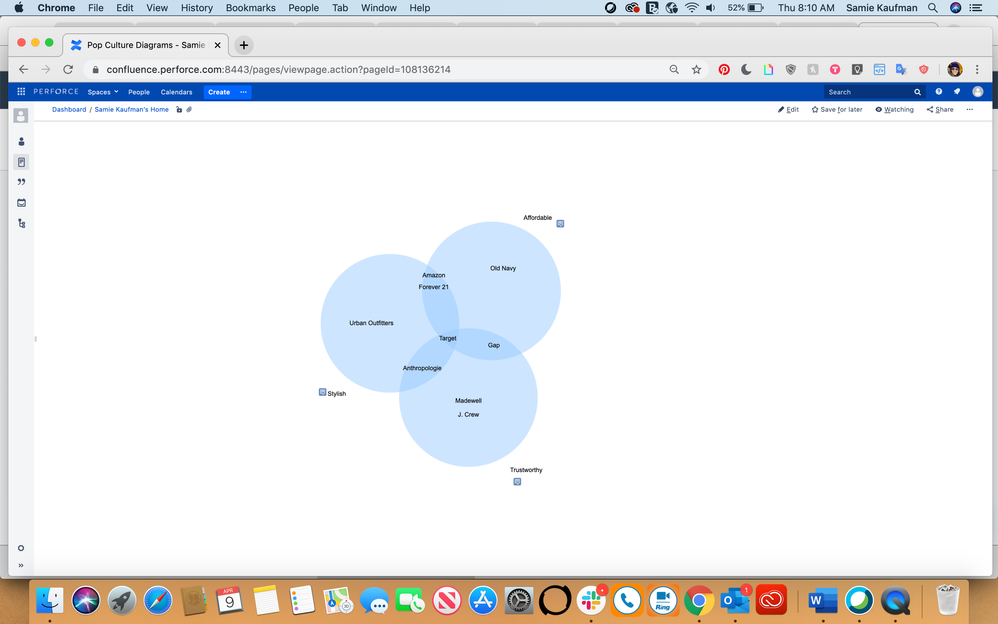Viewport: 998px width, 624px height.
Task: Click the Old Navy label
Action: pyautogui.click(x=503, y=268)
